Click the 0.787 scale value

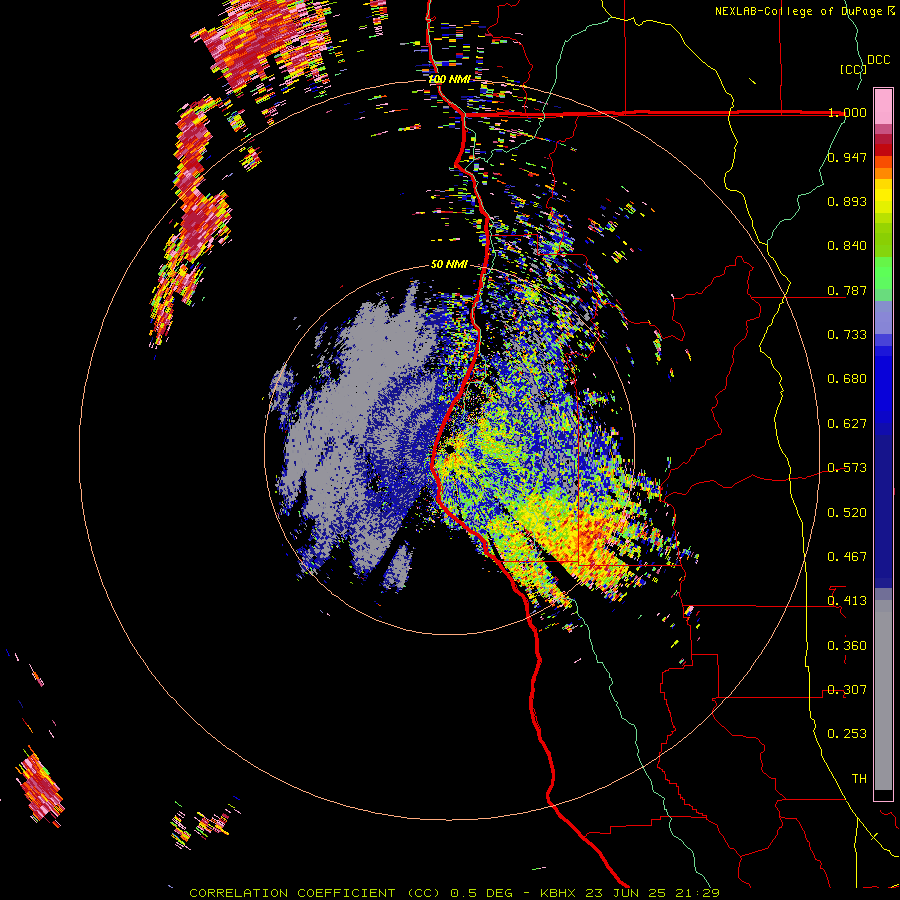847,290
